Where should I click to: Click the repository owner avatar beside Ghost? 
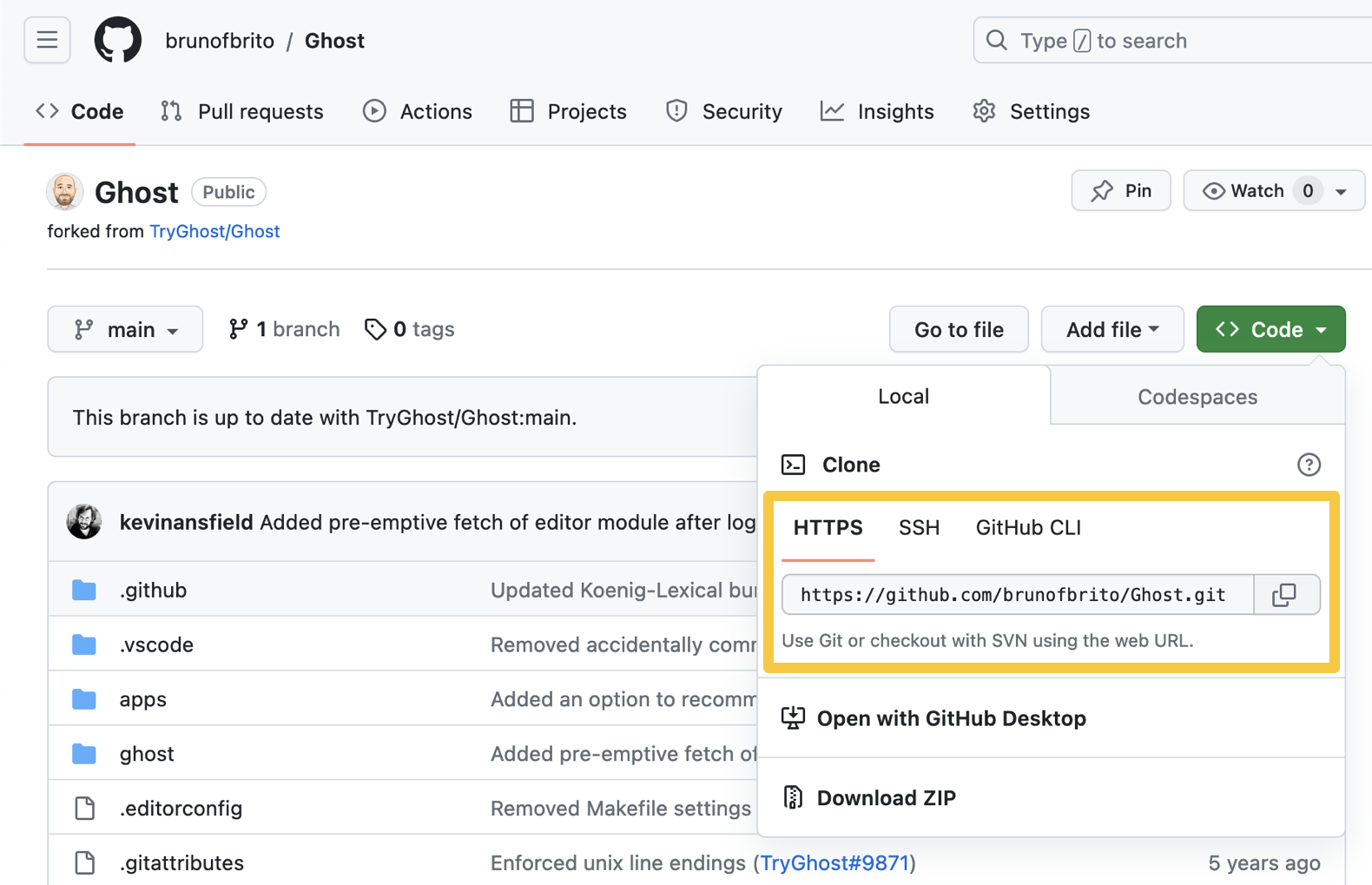[65, 192]
